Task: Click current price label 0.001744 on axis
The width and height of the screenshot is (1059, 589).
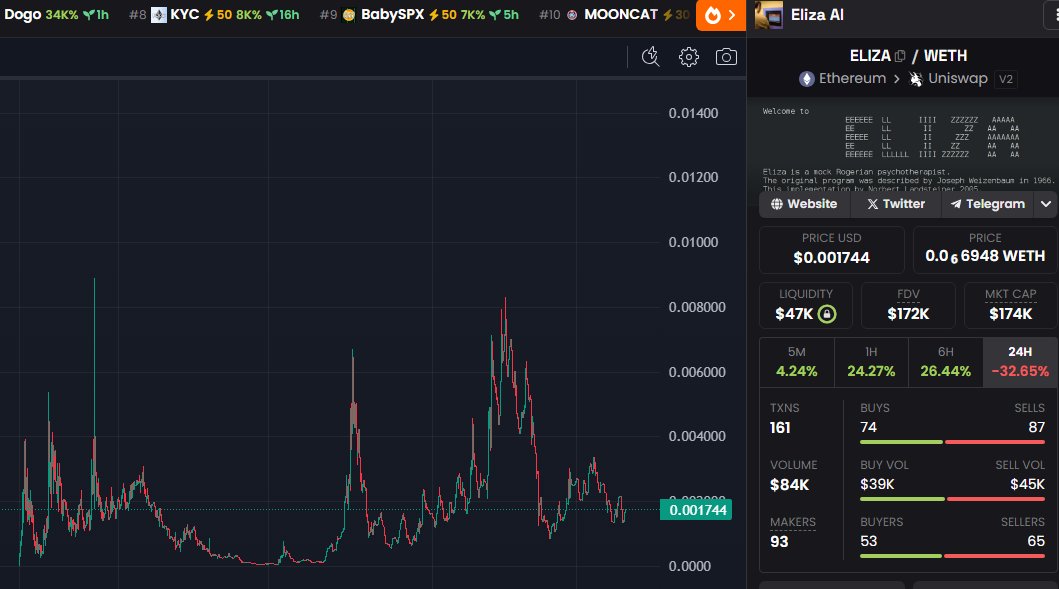Action: (696, 510)
